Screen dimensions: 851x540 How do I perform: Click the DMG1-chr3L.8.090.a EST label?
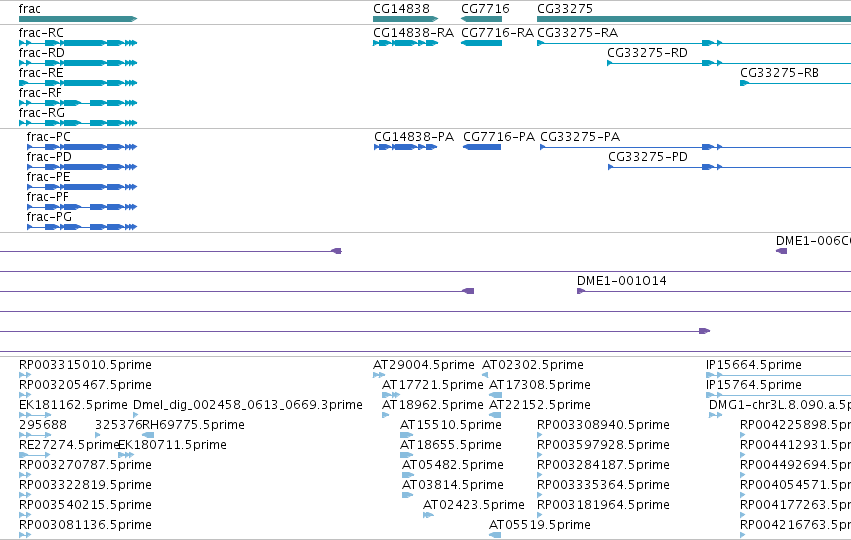[780, 405]
